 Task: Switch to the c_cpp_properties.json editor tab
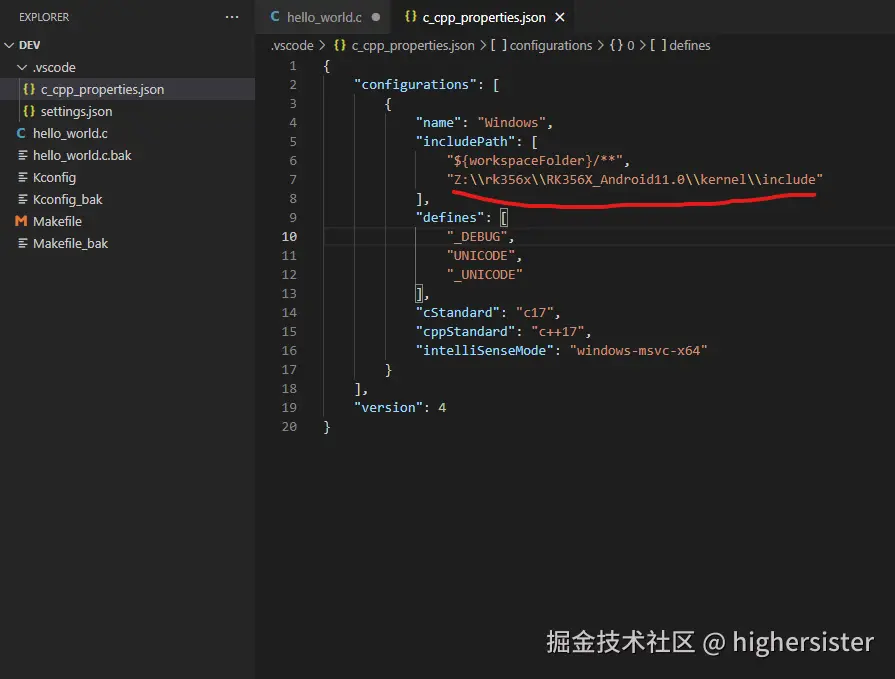(483, 17)
